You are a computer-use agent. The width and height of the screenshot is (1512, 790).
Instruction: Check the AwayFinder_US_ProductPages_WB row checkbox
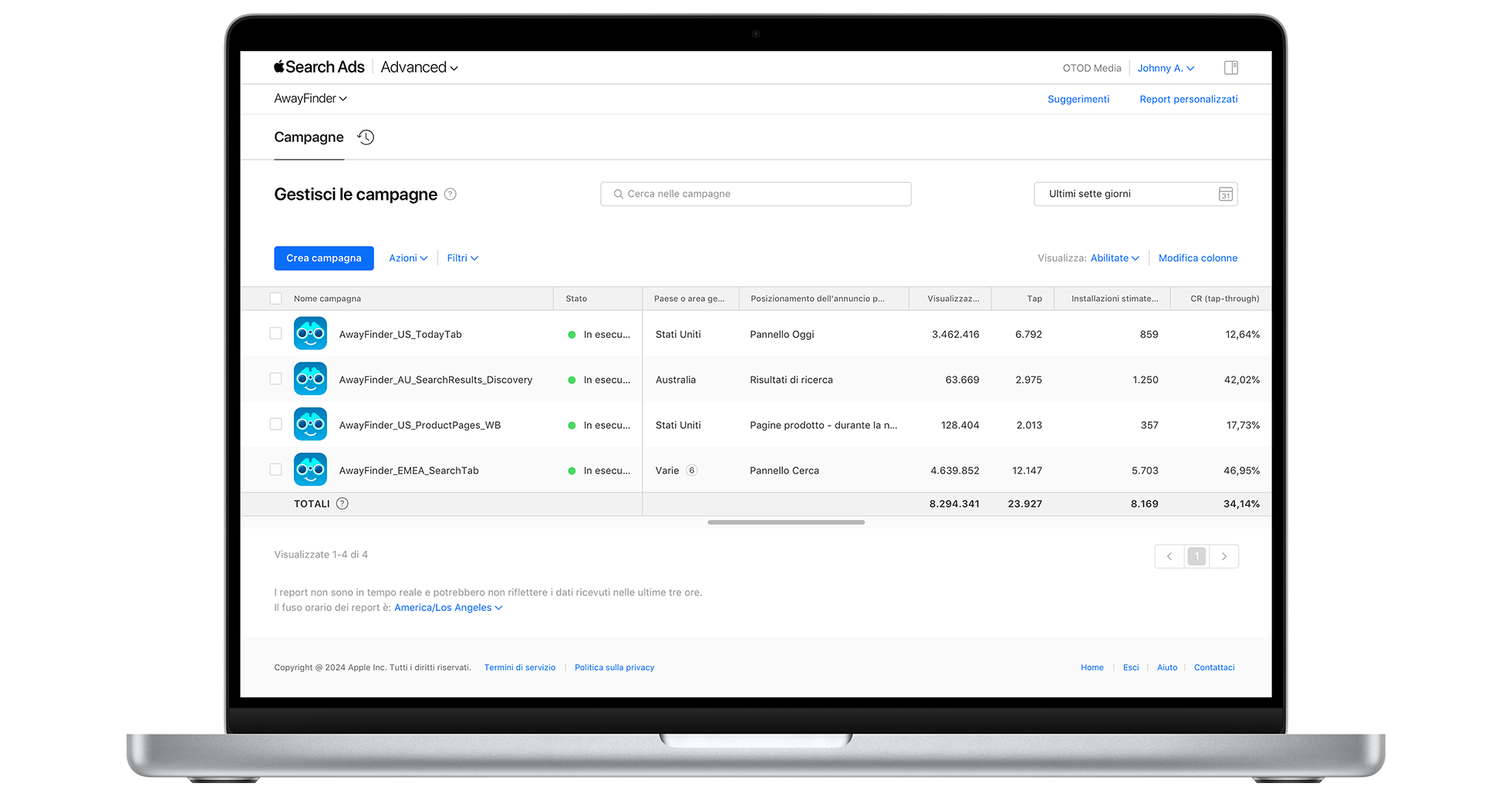(275, 424)
